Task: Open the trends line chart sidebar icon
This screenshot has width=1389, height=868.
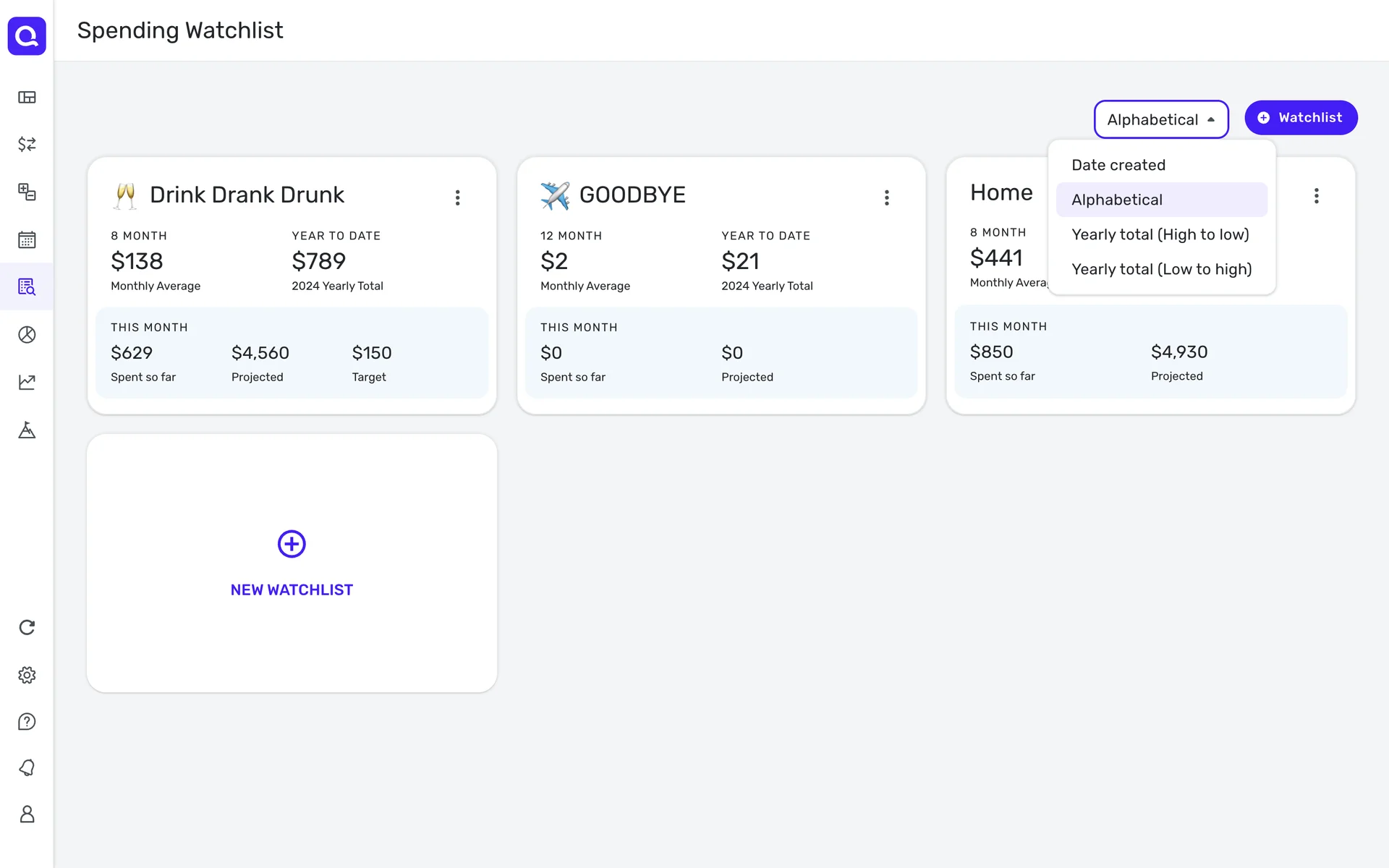Action: tap(27, 382)
